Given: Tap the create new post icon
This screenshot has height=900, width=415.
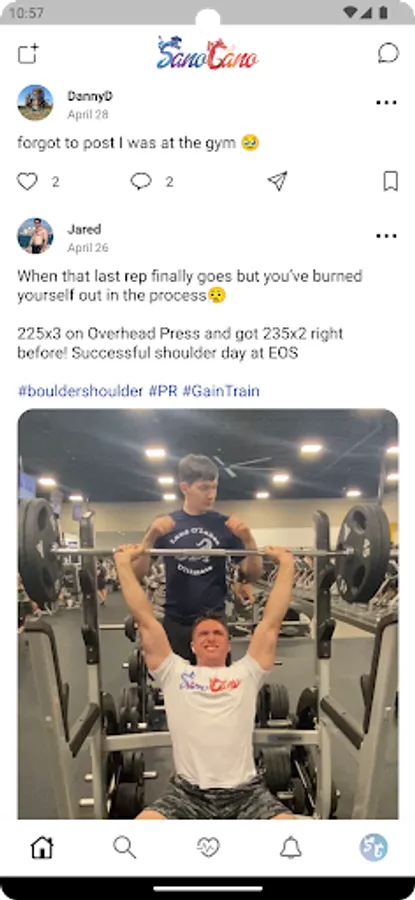Looking at the screenshot, I should pyautogui.click(x=28, y=53).
